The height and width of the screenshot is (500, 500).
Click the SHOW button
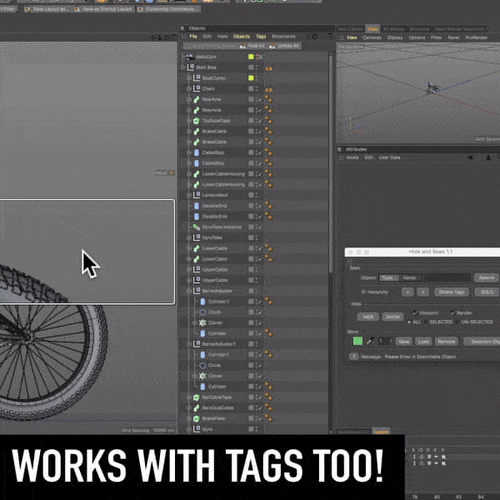pos(393,317)
